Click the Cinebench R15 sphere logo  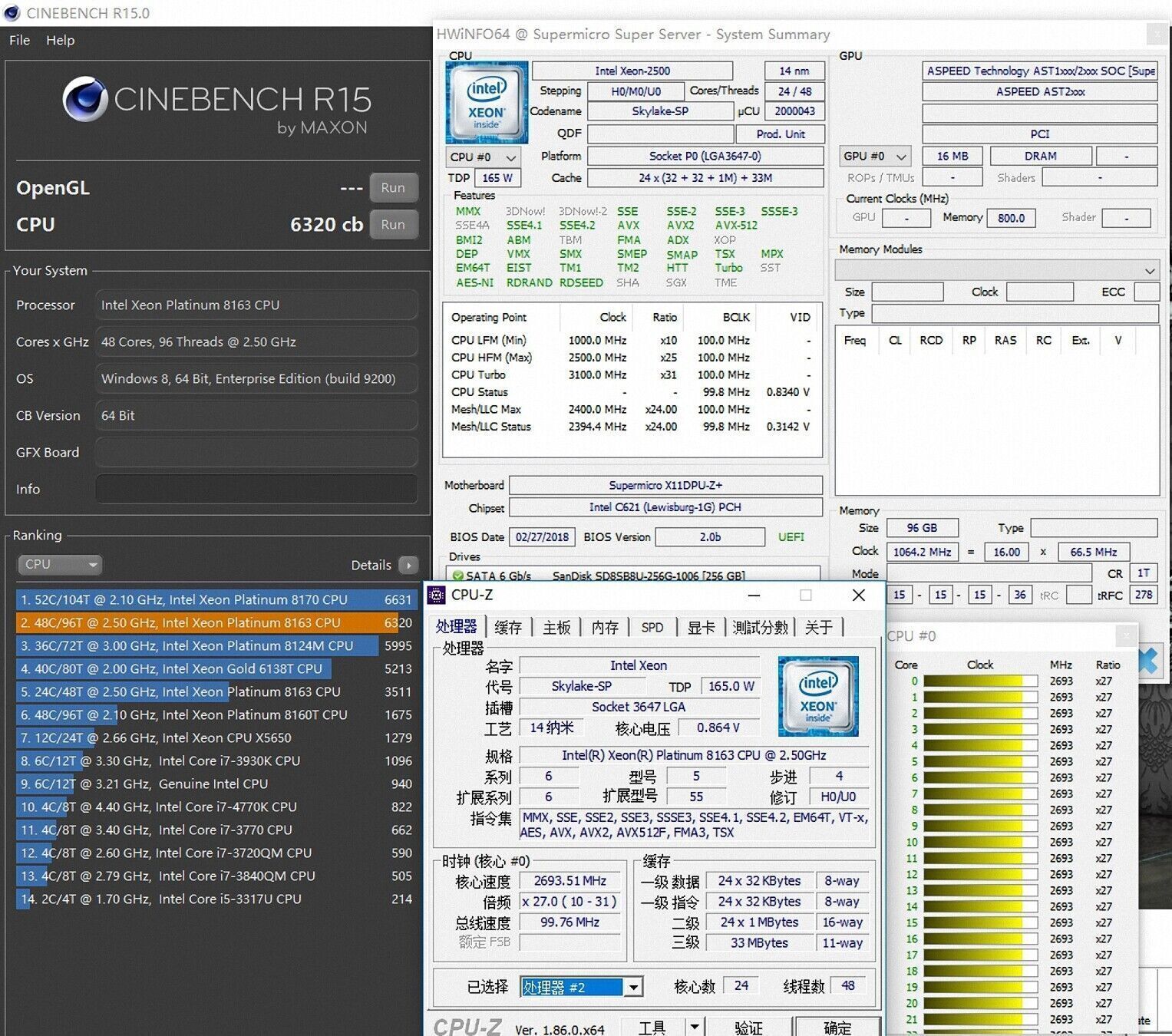tap(84, 100)
